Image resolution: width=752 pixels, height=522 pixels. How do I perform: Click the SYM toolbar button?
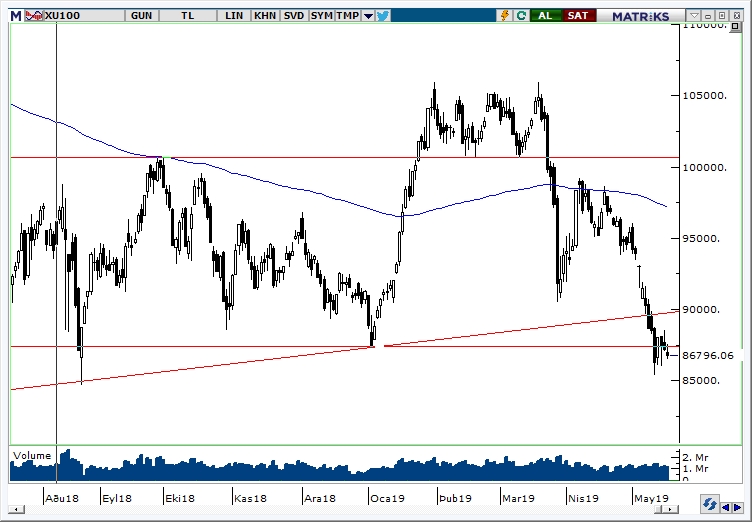321,15
